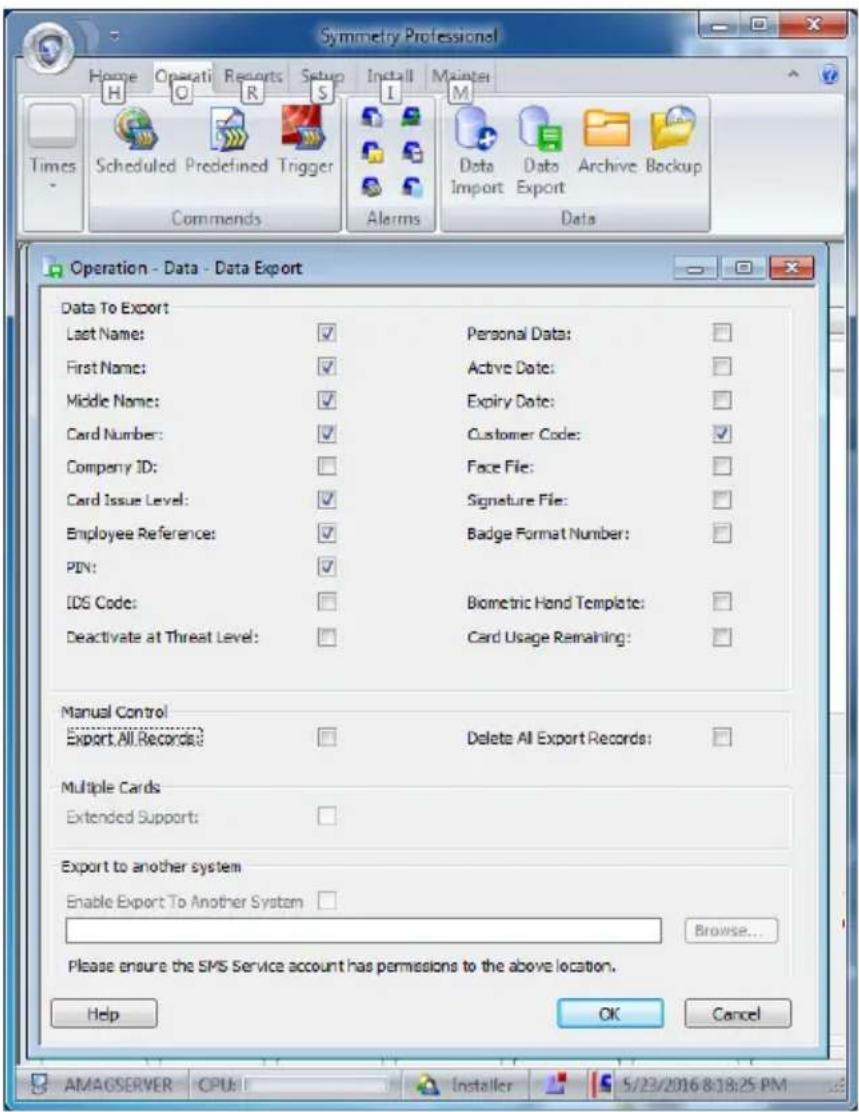
Task: Check the Export All Records box
Action: click(x=326, y=738)
